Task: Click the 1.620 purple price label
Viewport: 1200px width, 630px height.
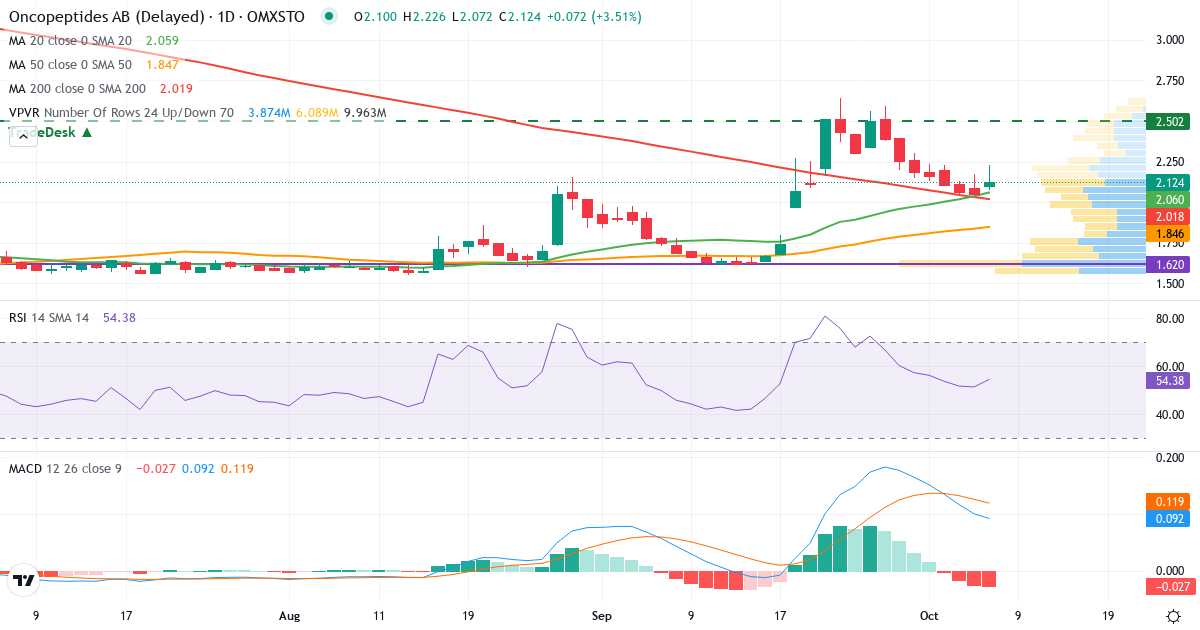Action: point(1169,265)
